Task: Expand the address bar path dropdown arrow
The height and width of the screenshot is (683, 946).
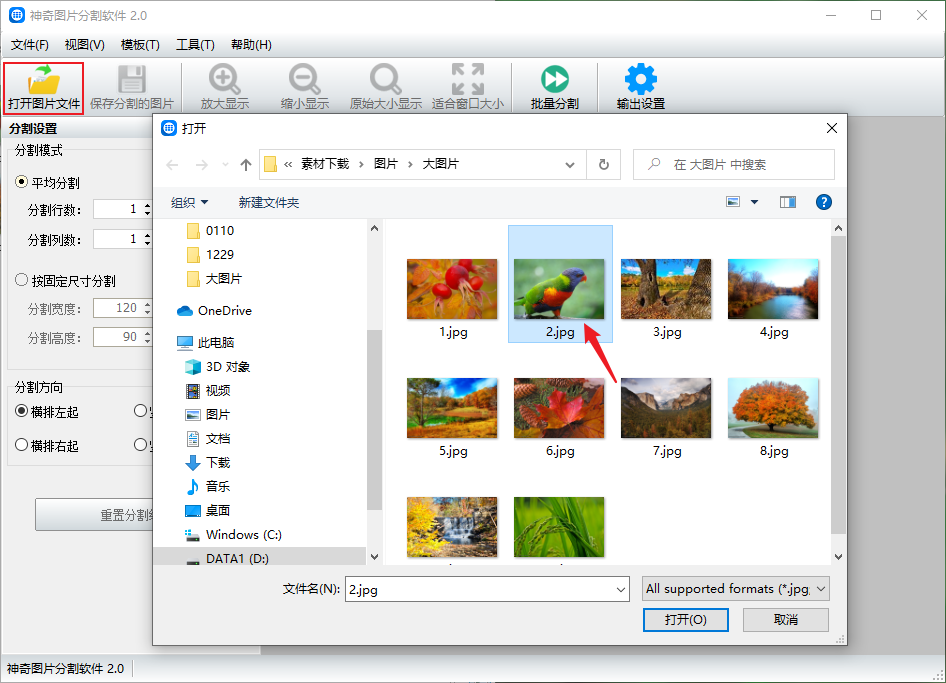Action: point(570,165)
